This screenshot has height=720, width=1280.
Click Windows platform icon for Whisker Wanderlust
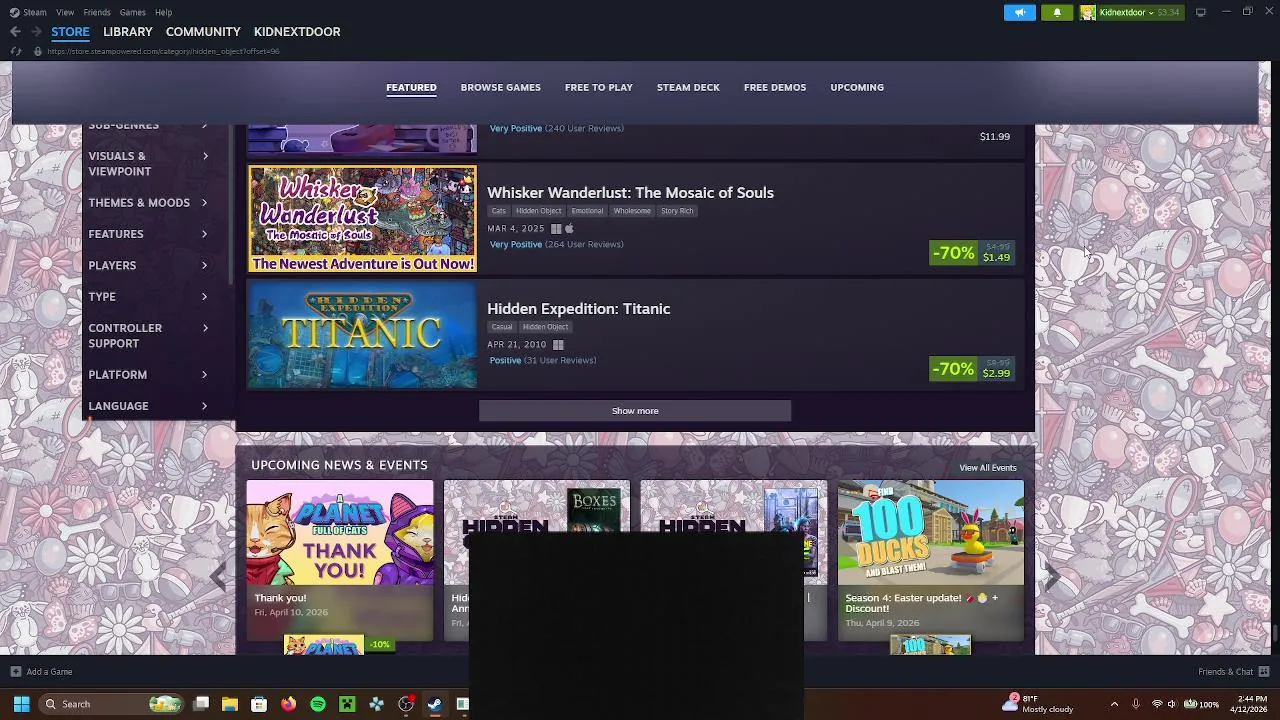[x=557, y=229]
